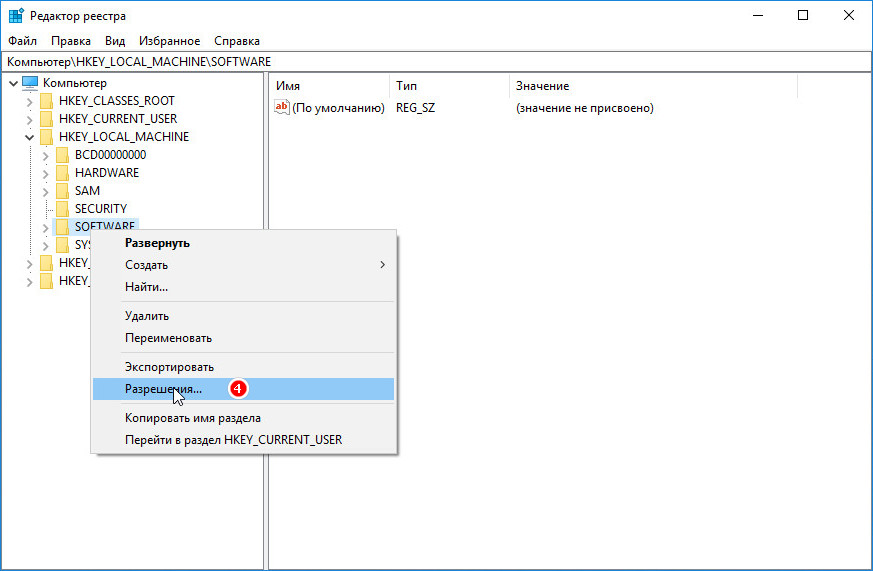The image size is (873, 571).
Task: Select the HARDWARE tree label
Action: [x=107, y=173]
